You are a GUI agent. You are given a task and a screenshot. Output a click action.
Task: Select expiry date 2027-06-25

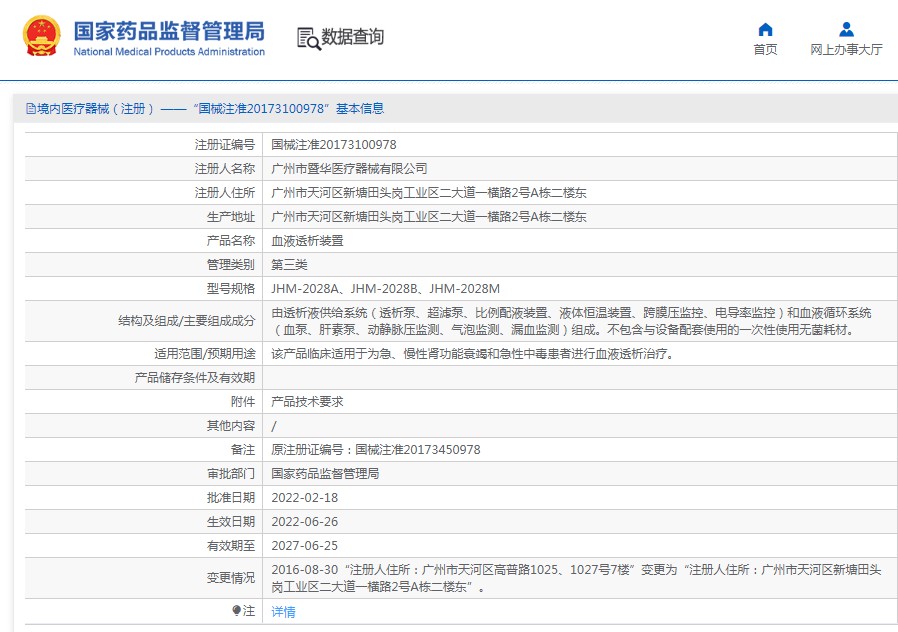coord(305,546)
